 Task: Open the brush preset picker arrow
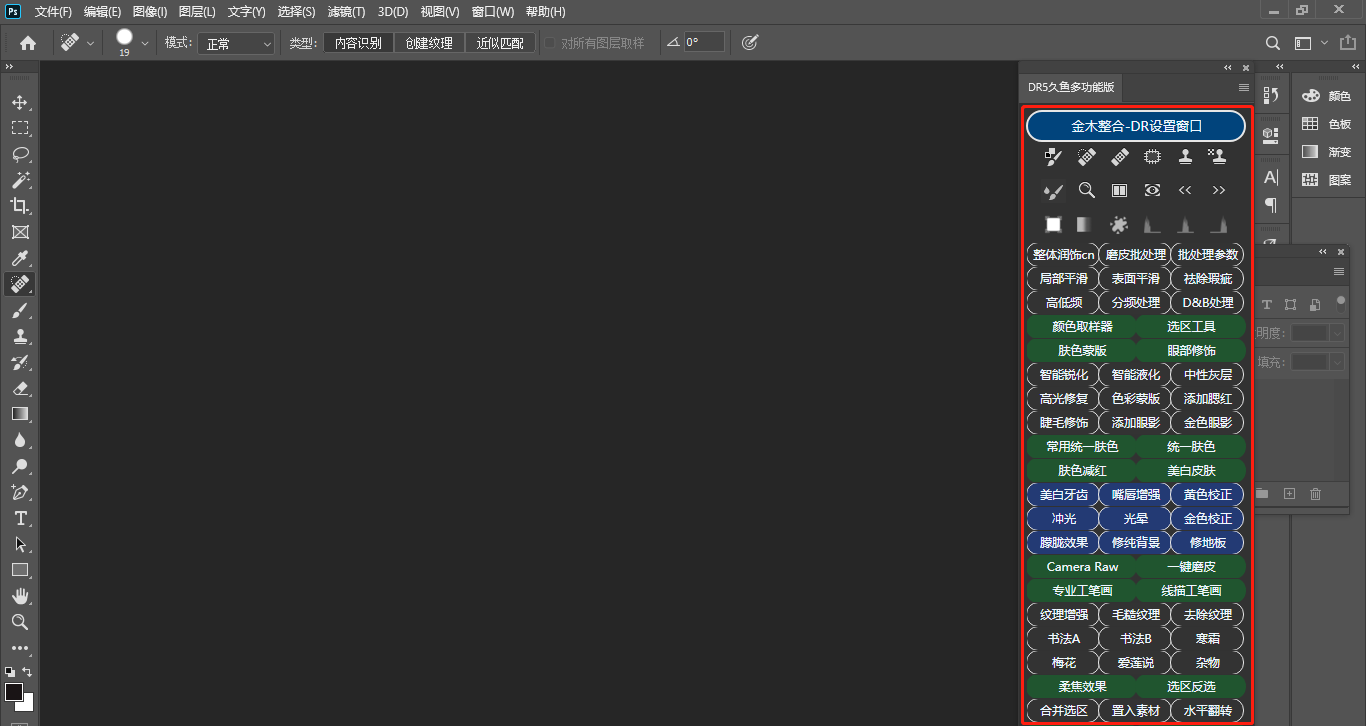pos(145,43)
